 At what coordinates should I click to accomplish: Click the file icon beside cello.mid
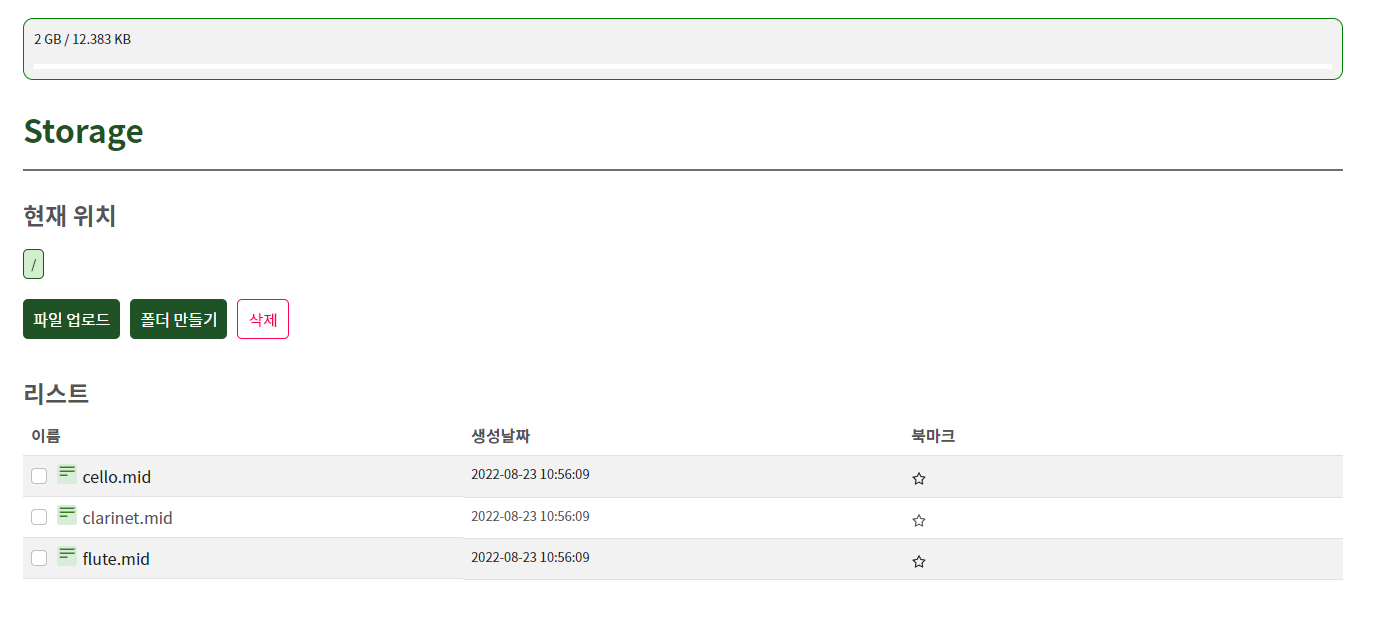(67, 474)
